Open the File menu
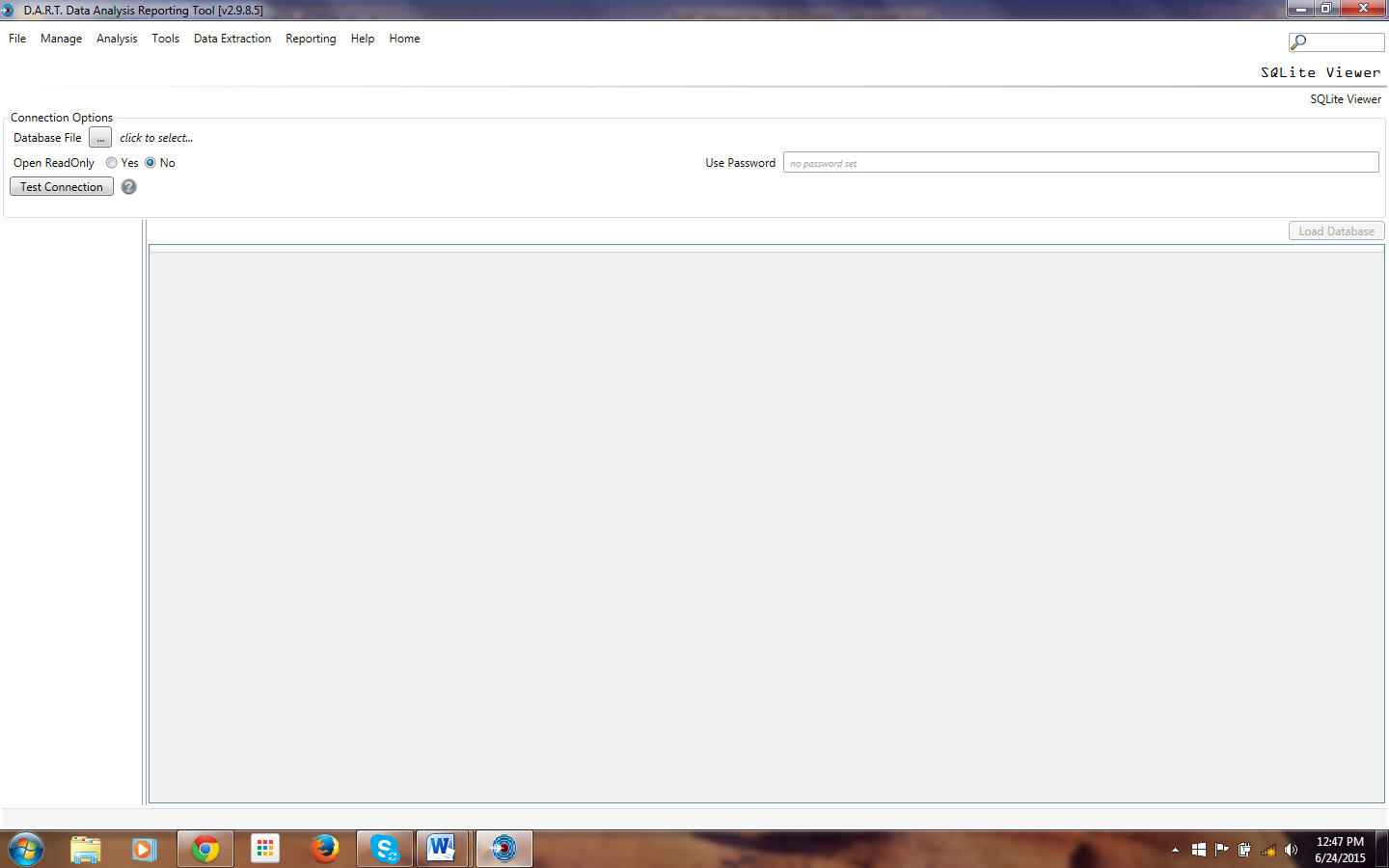The height and width of the screenshot is (868, 1389). tap(17, 39)
